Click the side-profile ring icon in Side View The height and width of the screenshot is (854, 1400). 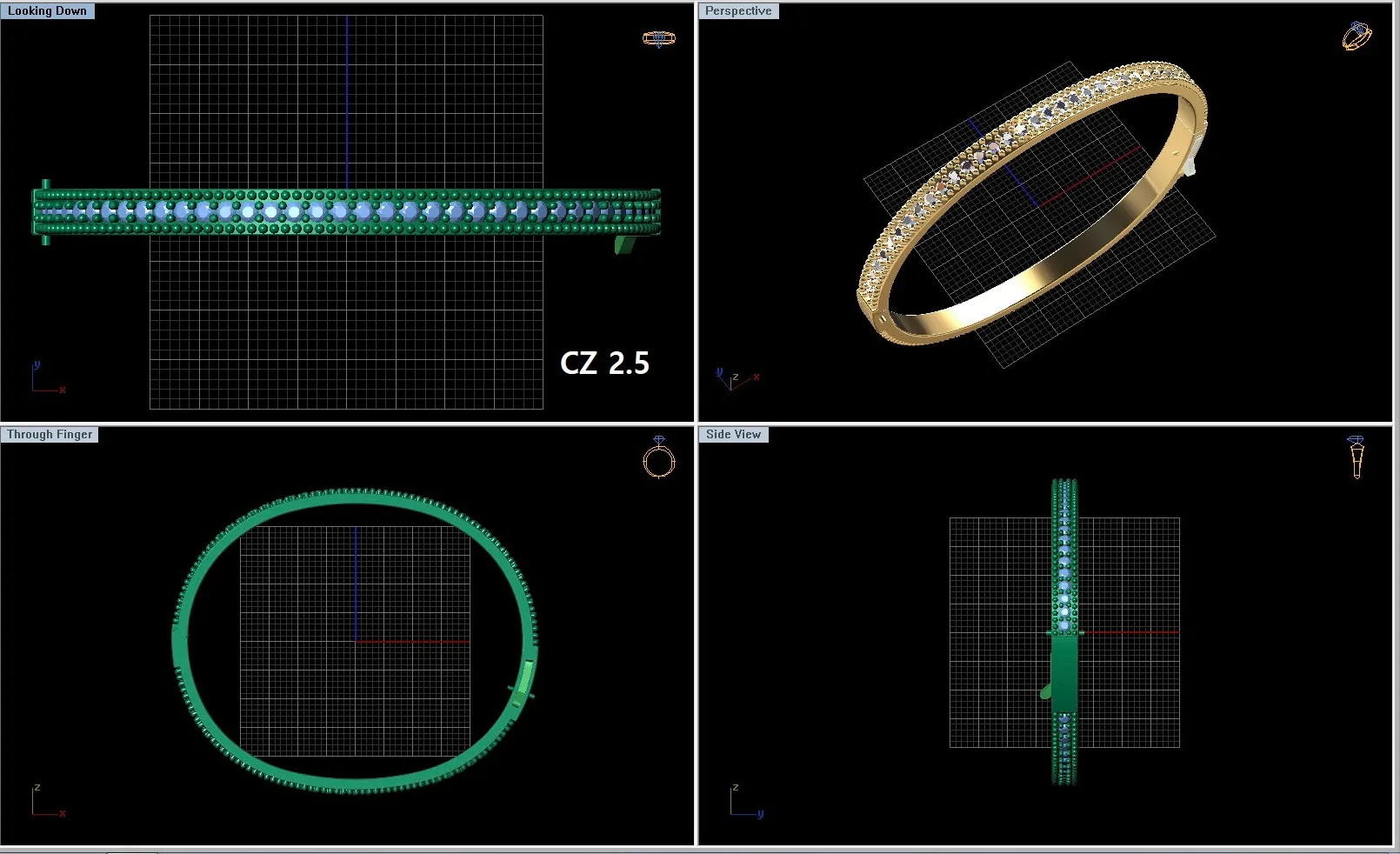pos(1356,457)
